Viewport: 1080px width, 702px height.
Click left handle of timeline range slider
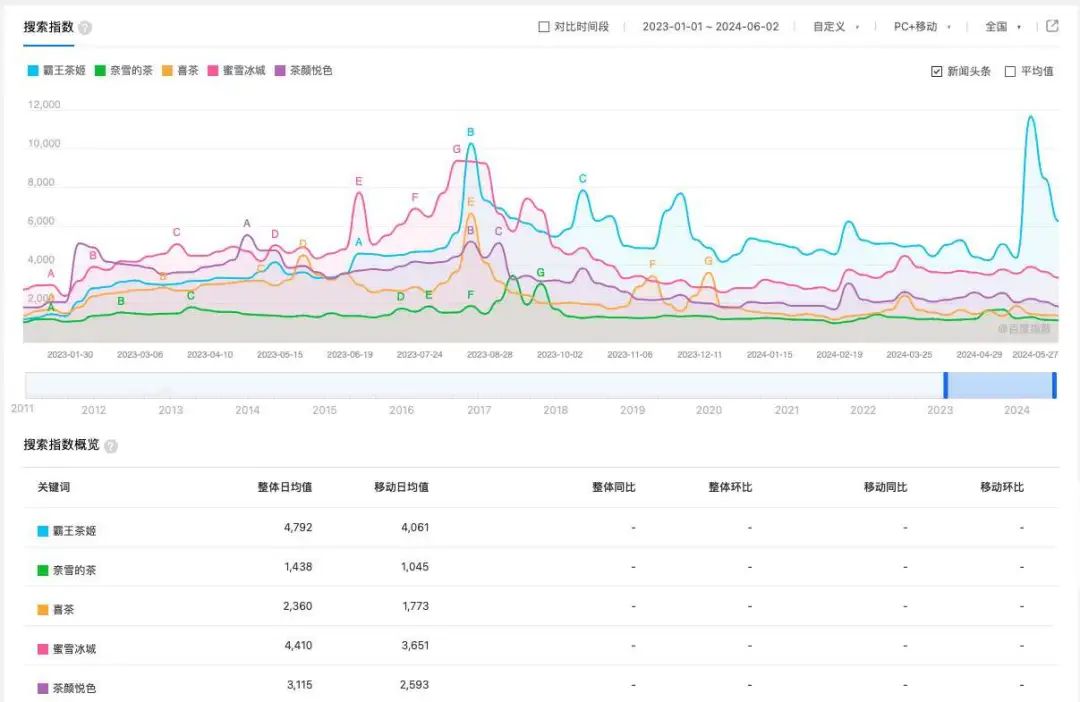coord(946,385)
